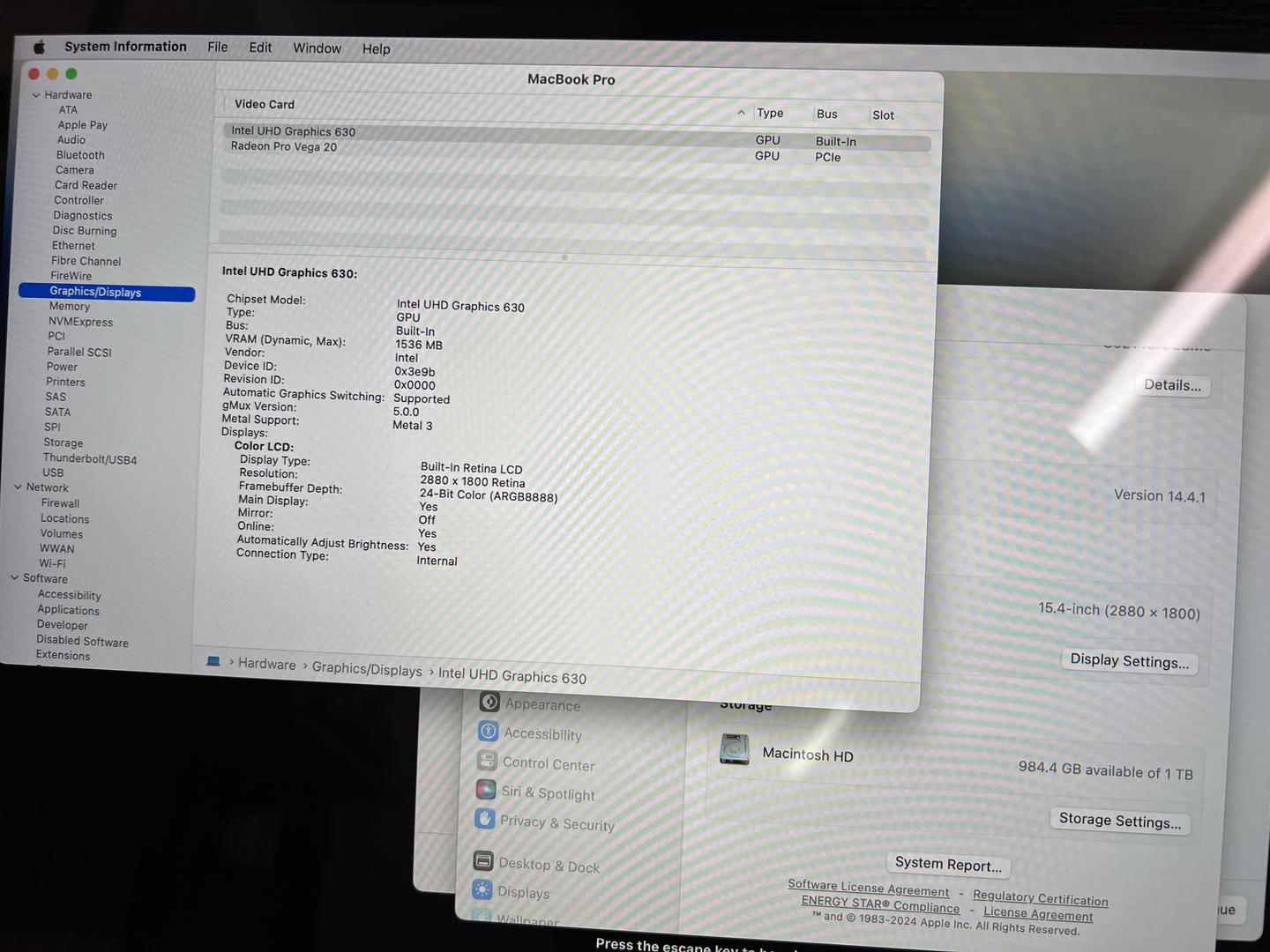The image size is (1270, 952).
Task: Select Bluetooth in sidebar
Action: pos(80,155)
